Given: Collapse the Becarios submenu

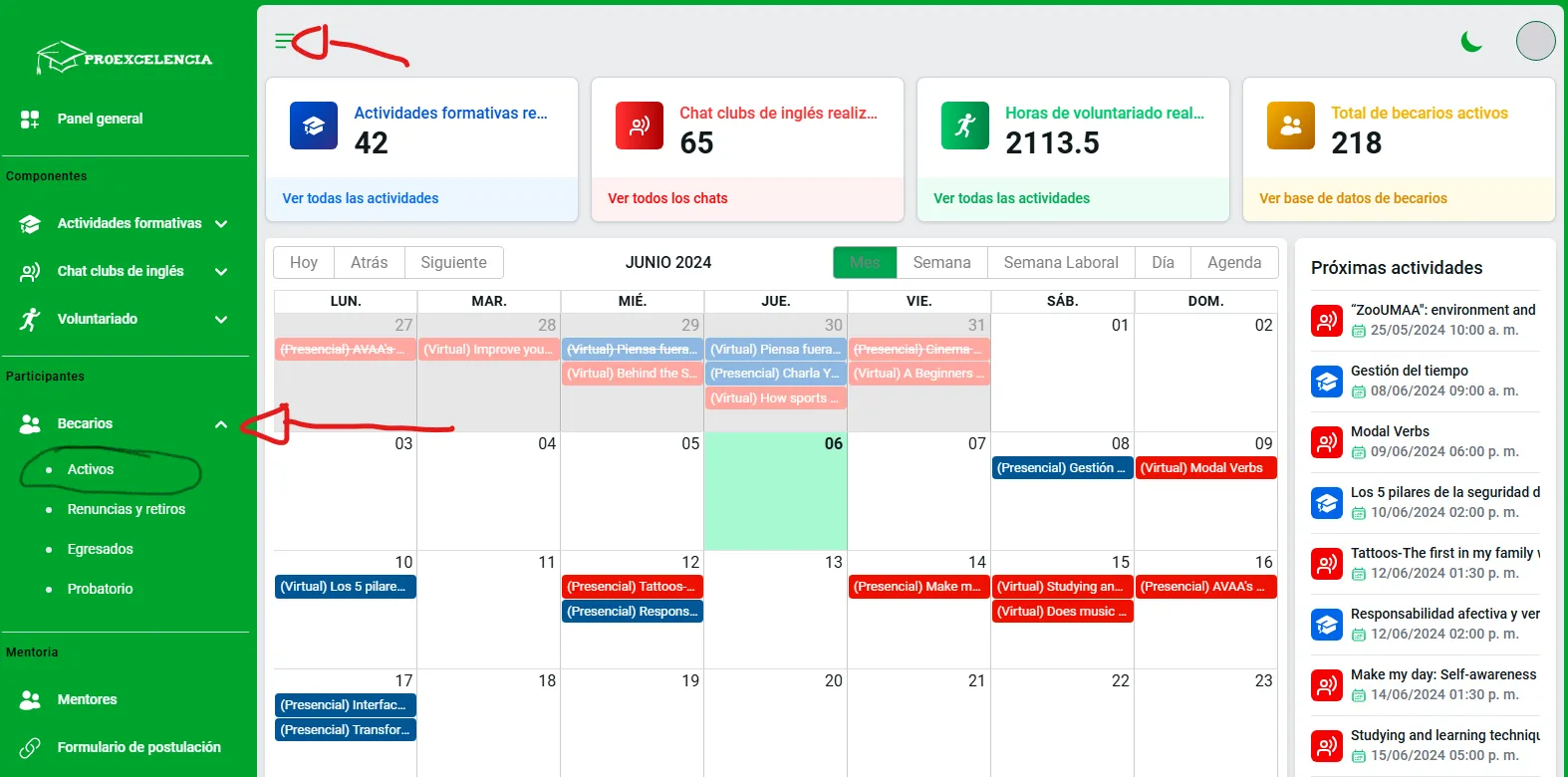Looking at the screenshot, I should pos(221,424).
